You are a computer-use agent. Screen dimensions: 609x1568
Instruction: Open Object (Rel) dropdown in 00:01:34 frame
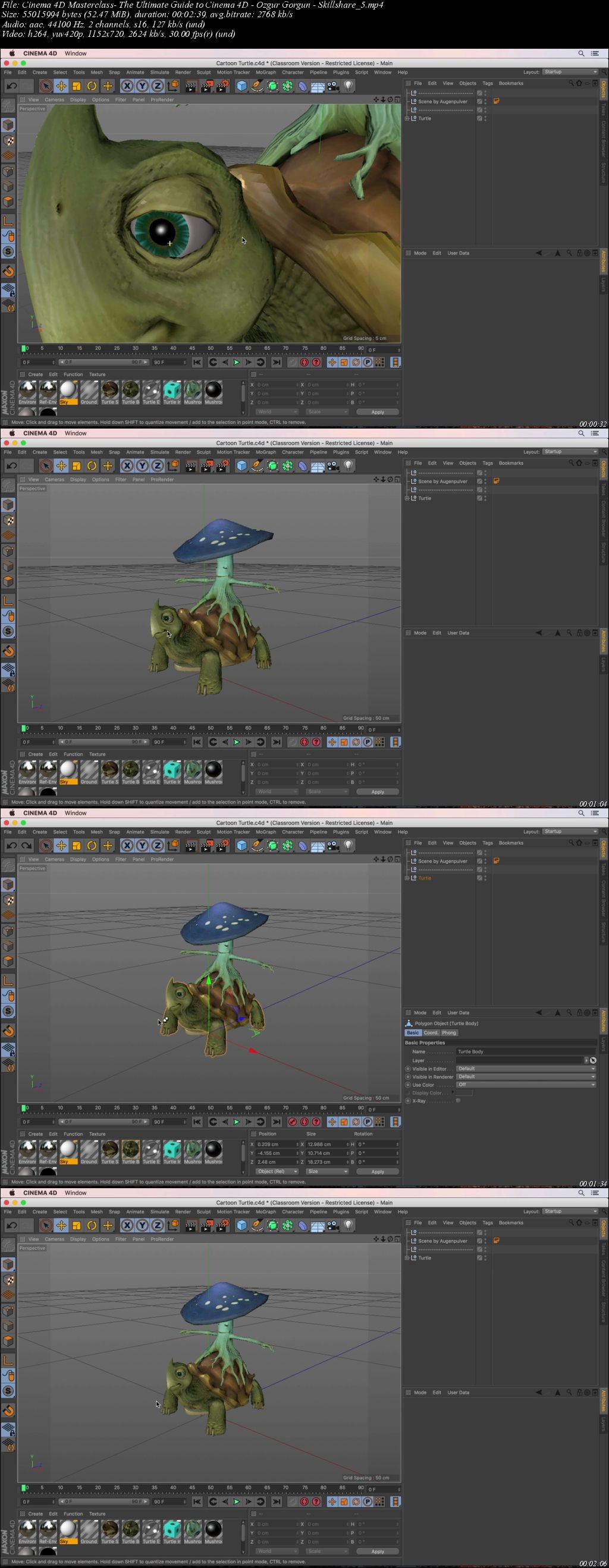[x=277, y=1172]
